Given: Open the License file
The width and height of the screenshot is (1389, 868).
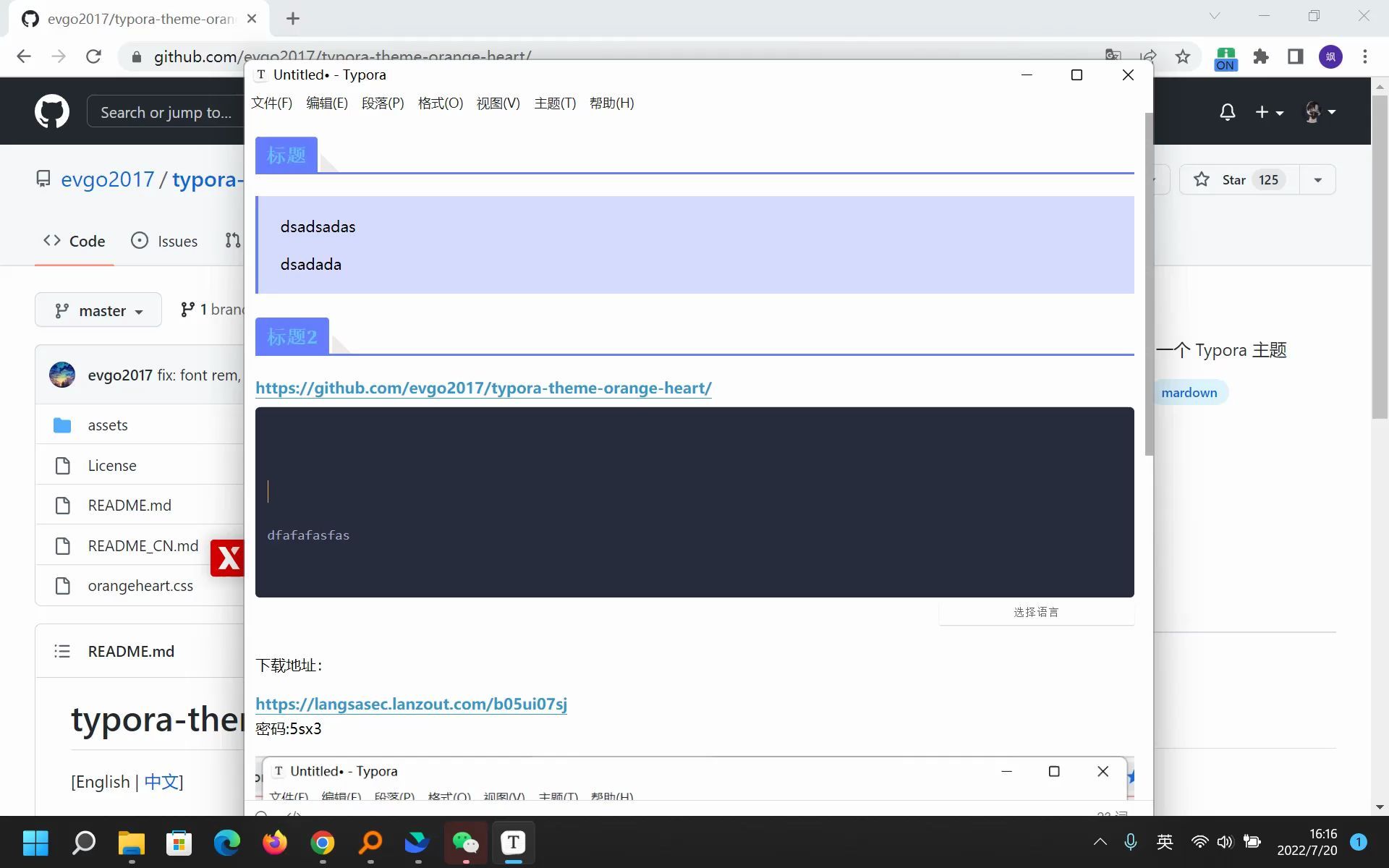Looking at the screenshot, I should pyautogui.click(x=112, y=466).
